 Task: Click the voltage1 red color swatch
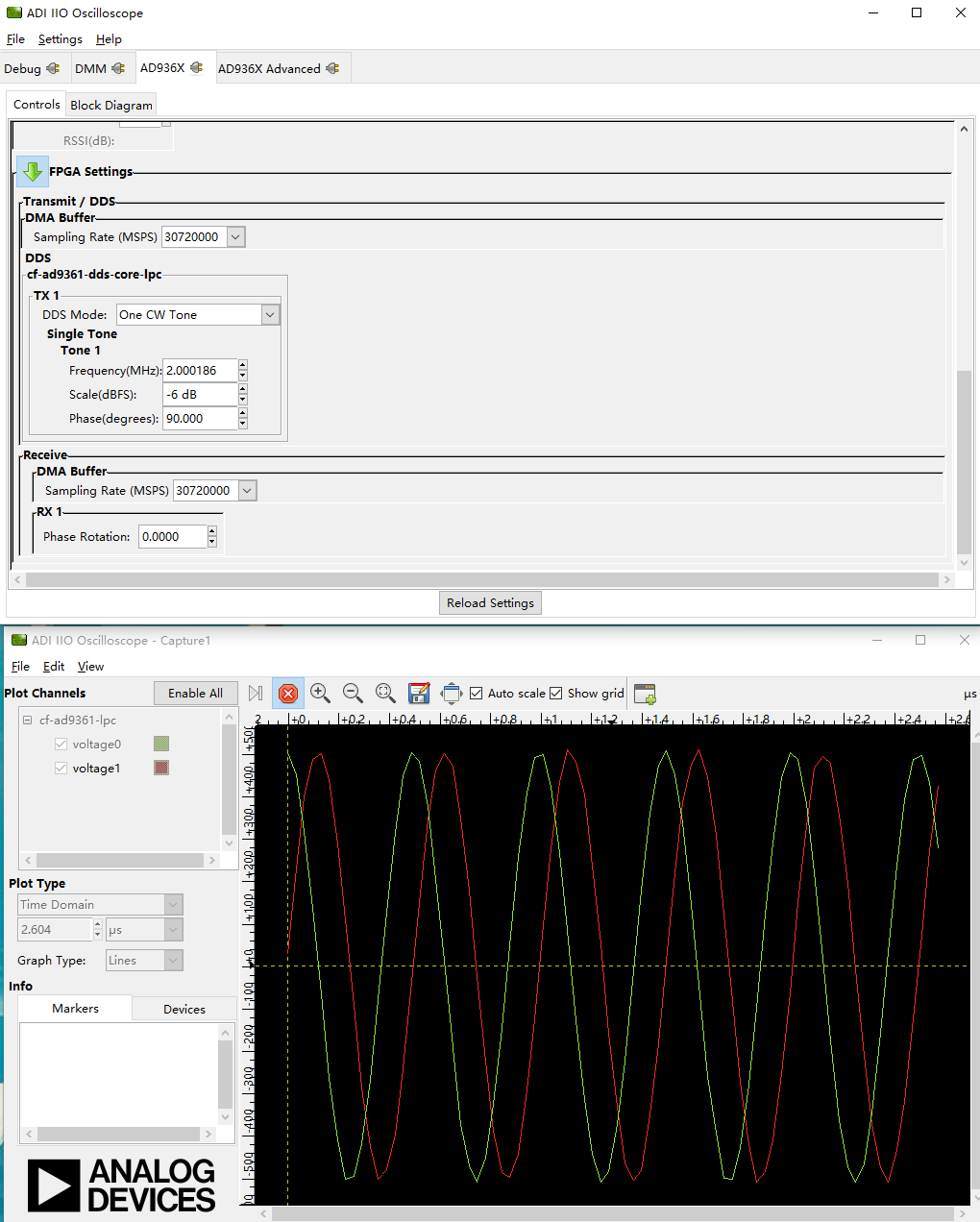[161, 768]
